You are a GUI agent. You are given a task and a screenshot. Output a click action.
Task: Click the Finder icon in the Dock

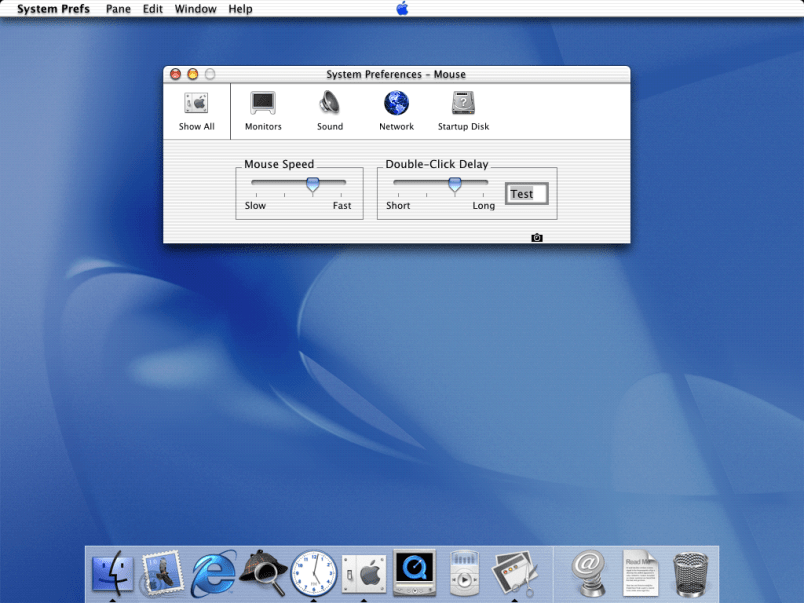point(113,573)
